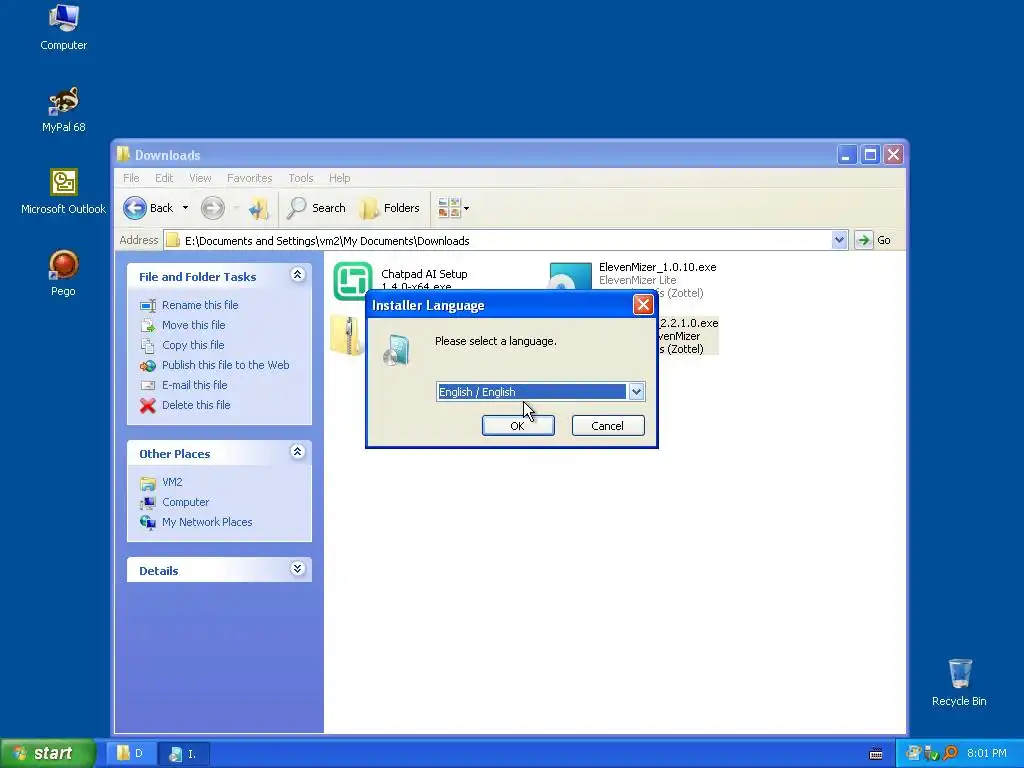Viewport: 1024px width, 768px height.
Task: Open Computer in Other Places
Action: coord(185,502)
